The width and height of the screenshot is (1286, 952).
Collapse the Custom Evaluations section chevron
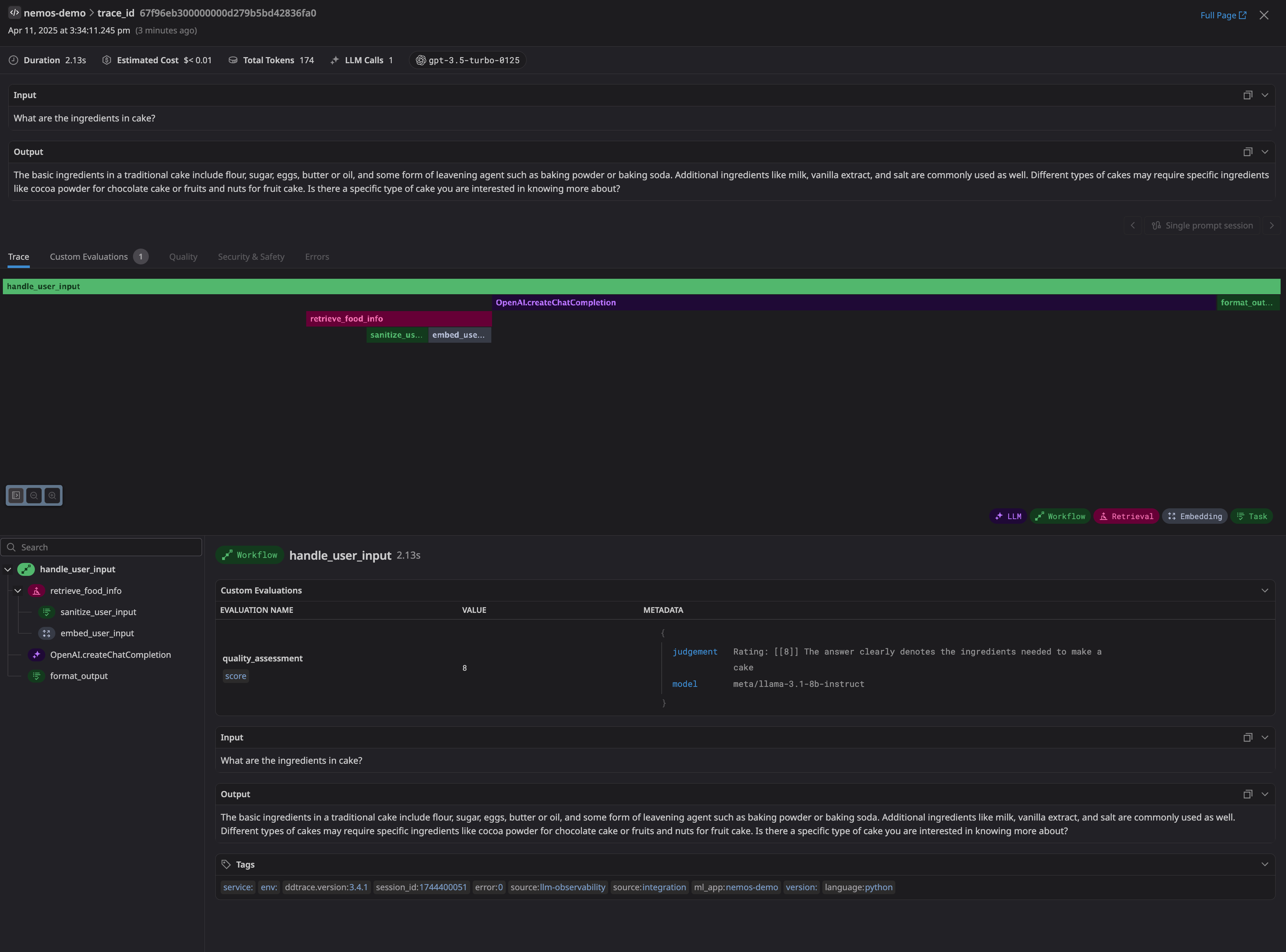1264,591
